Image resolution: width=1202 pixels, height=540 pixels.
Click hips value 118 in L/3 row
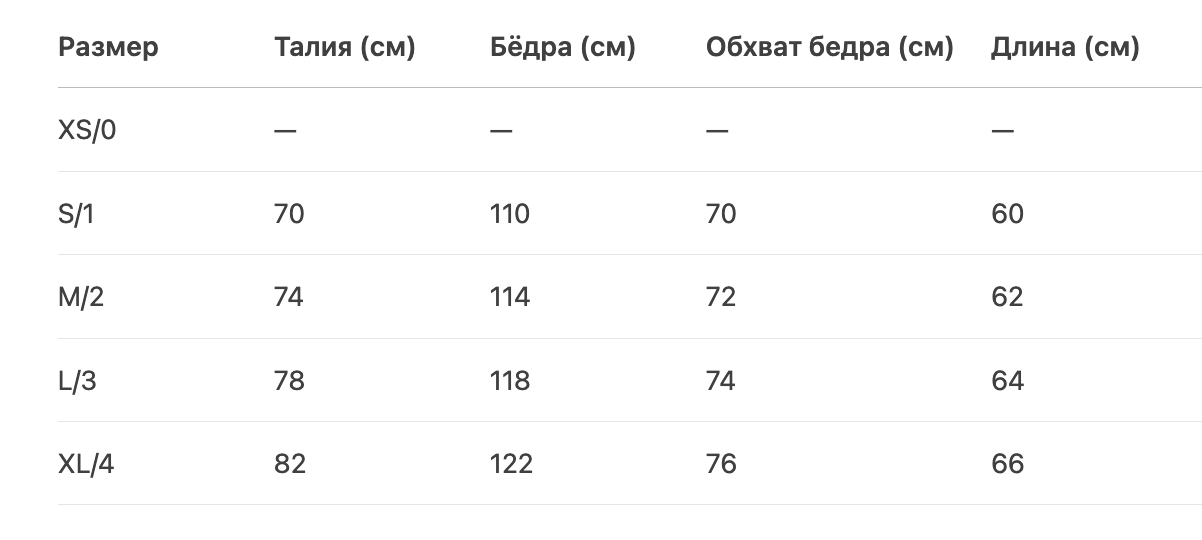coord(510,381)
